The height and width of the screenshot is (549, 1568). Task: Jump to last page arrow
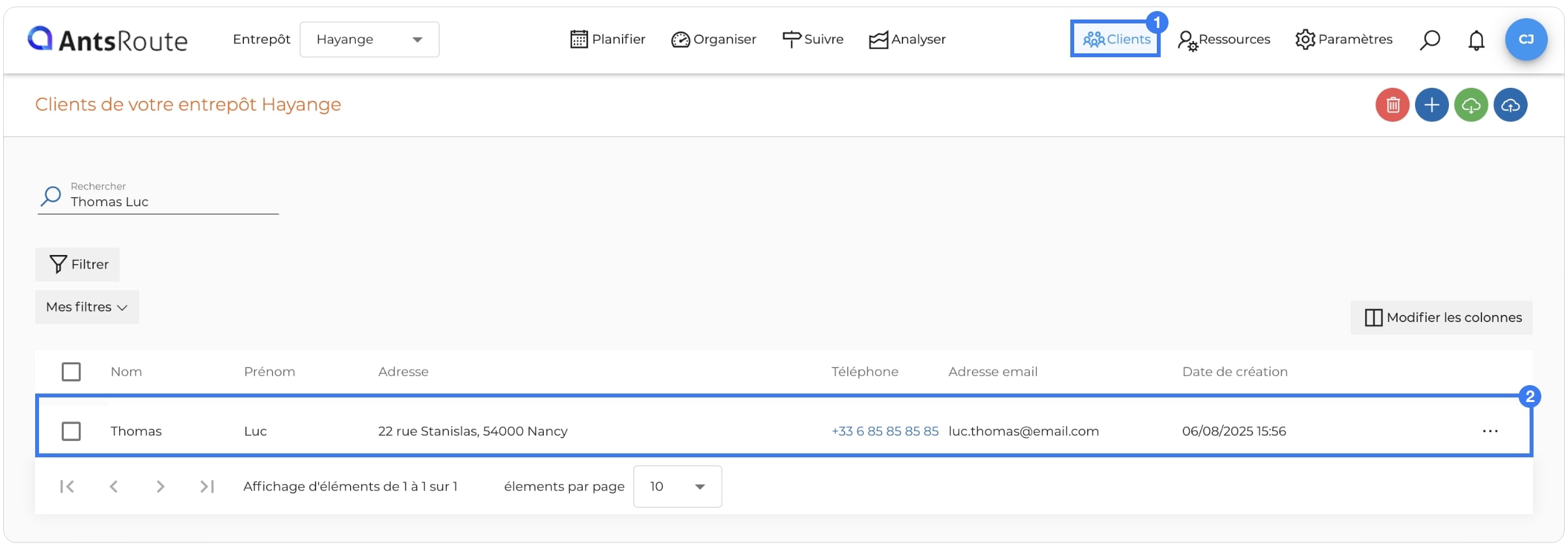point(207,487)
